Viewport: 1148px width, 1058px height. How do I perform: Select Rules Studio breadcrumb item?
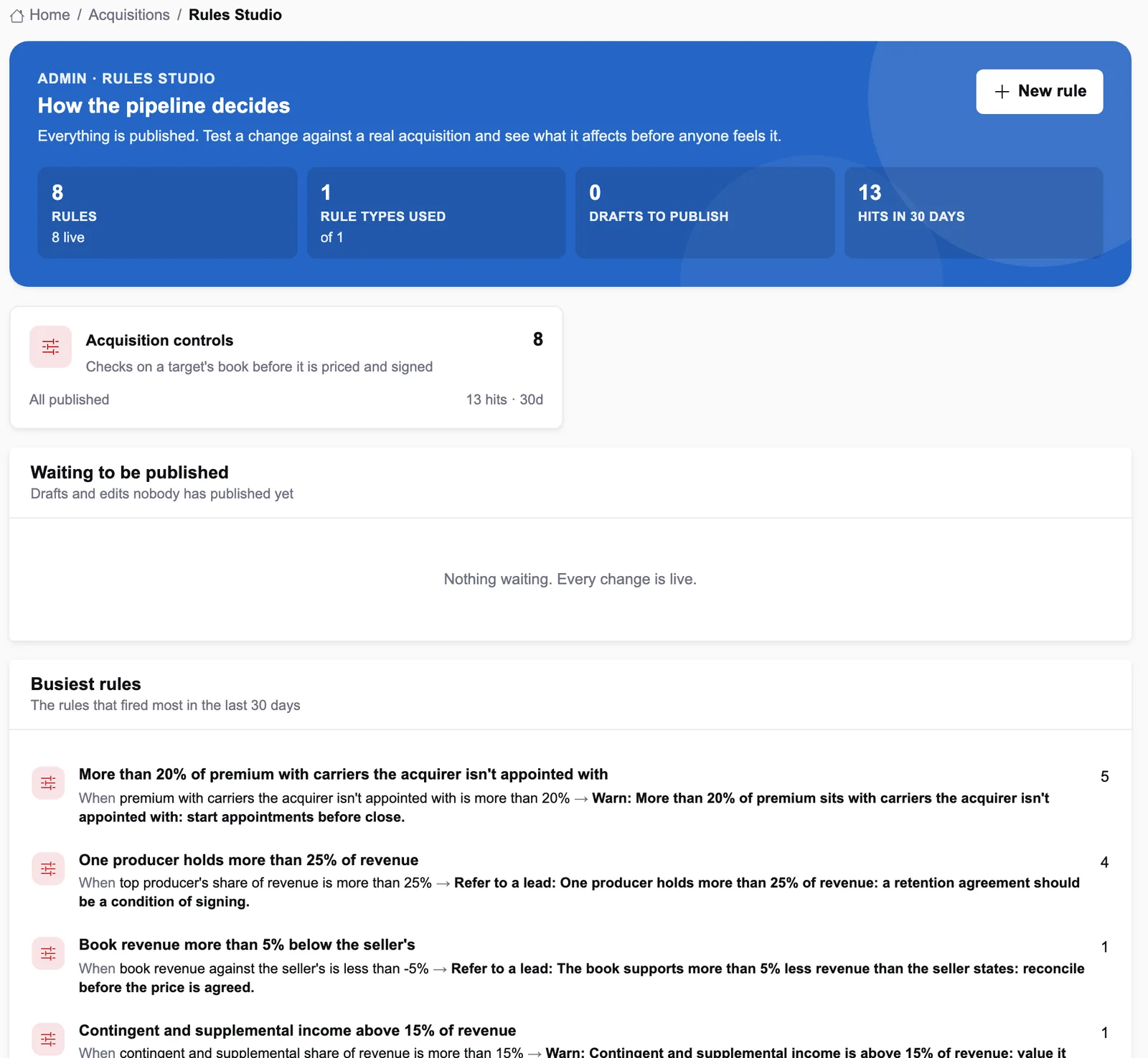point(235,15)
